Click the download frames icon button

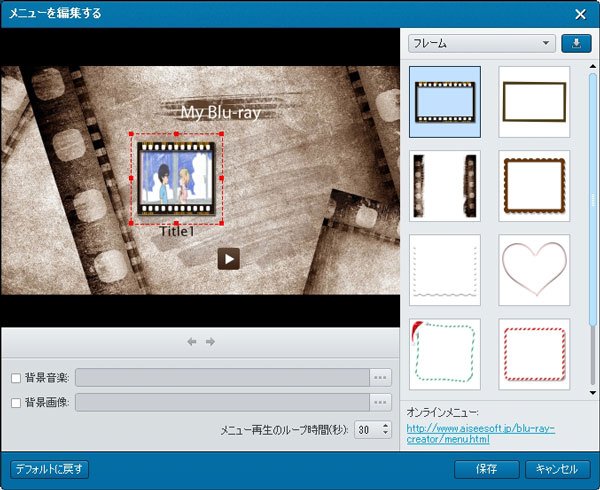tap(576, 43)
